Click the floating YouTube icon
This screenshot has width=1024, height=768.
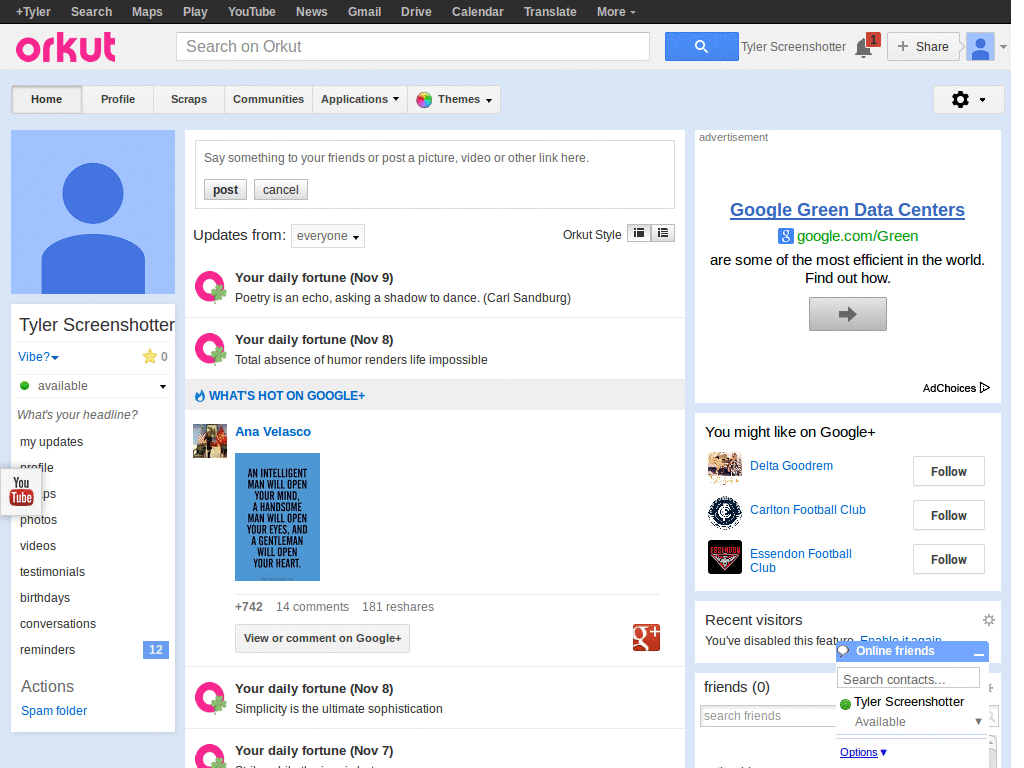21,491
